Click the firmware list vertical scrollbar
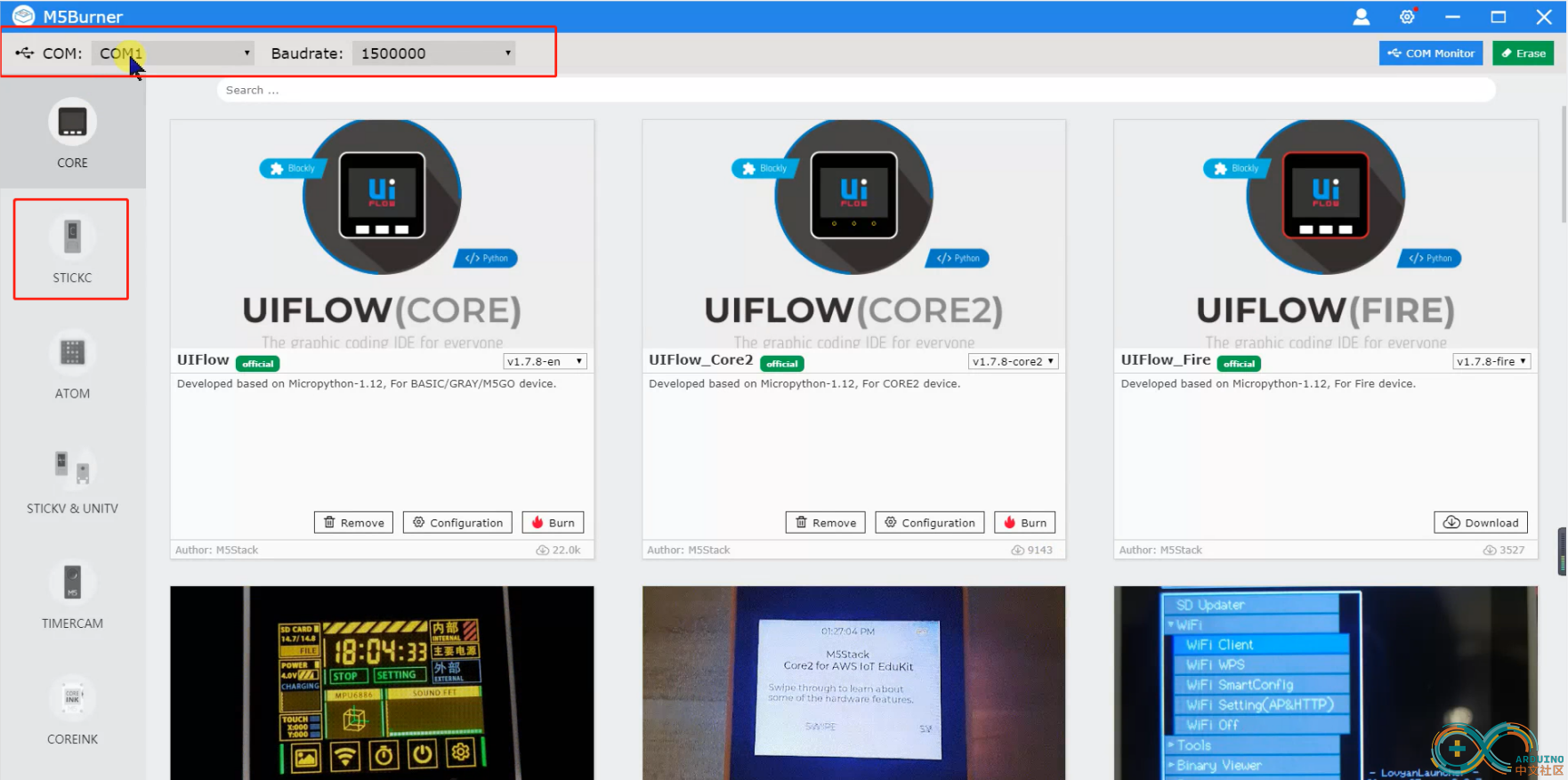 [1563, 165]
